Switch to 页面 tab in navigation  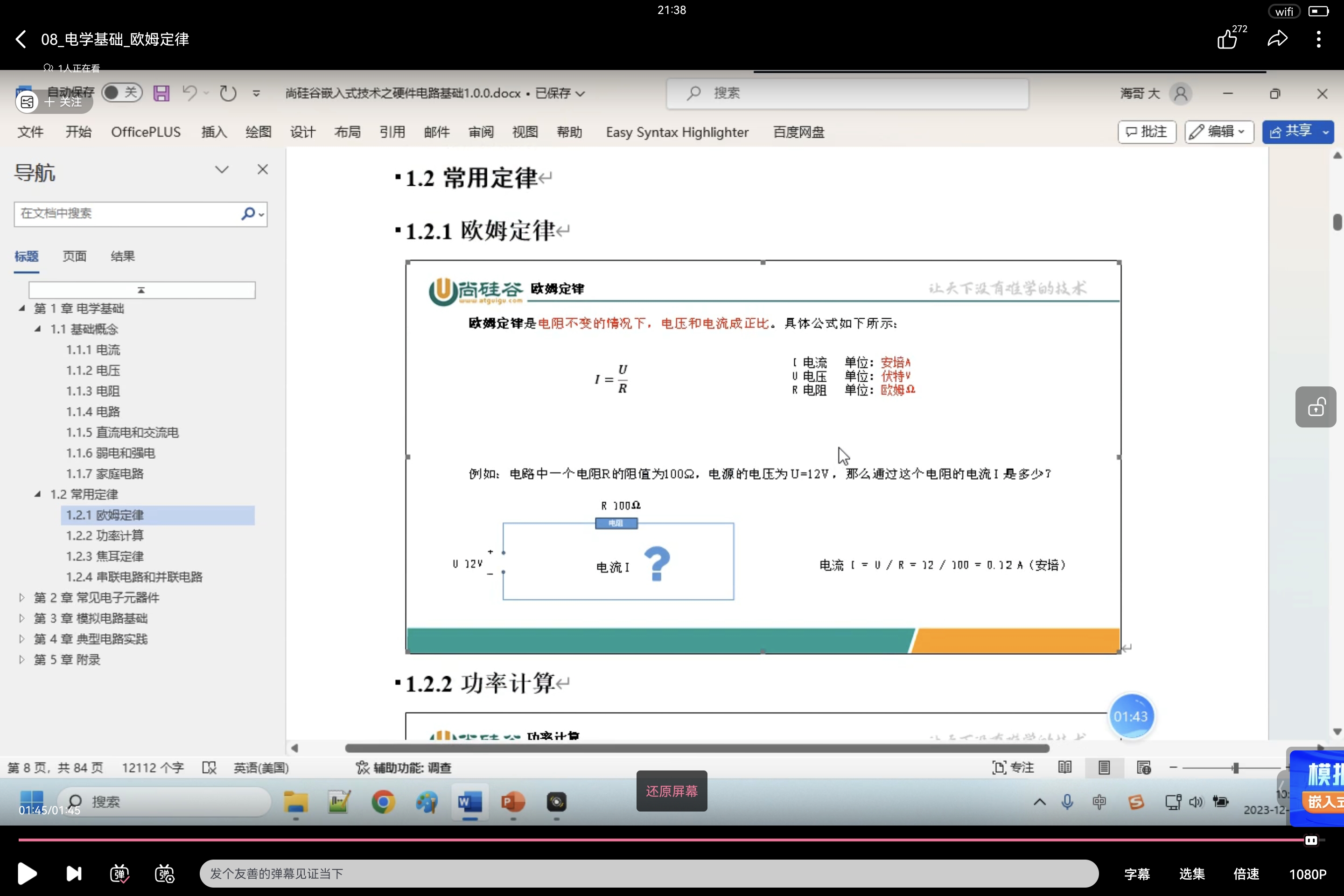click(74, 256)
